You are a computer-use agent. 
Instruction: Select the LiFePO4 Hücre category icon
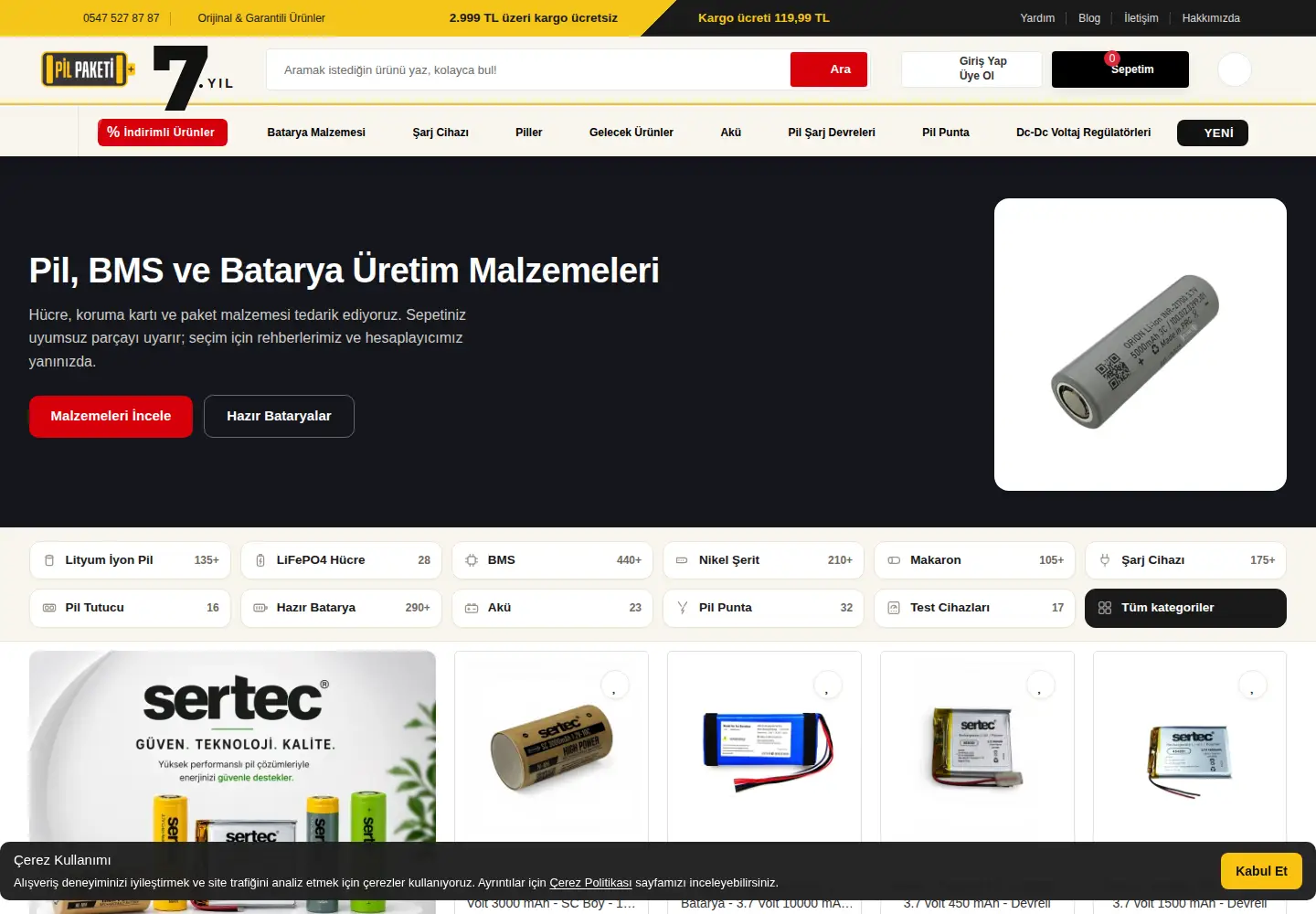pyautogui.click(x=260, y=560)
